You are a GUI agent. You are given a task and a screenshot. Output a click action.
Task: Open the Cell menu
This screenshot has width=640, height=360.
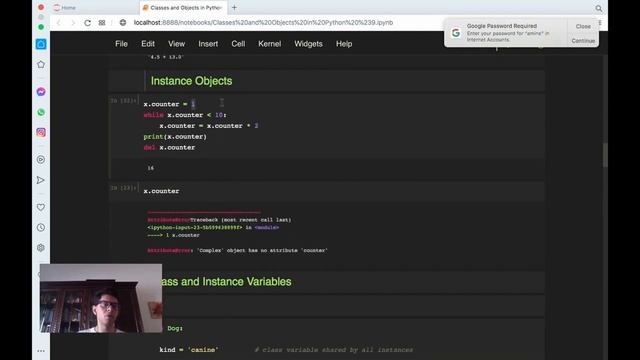click(x=238, y=44)
